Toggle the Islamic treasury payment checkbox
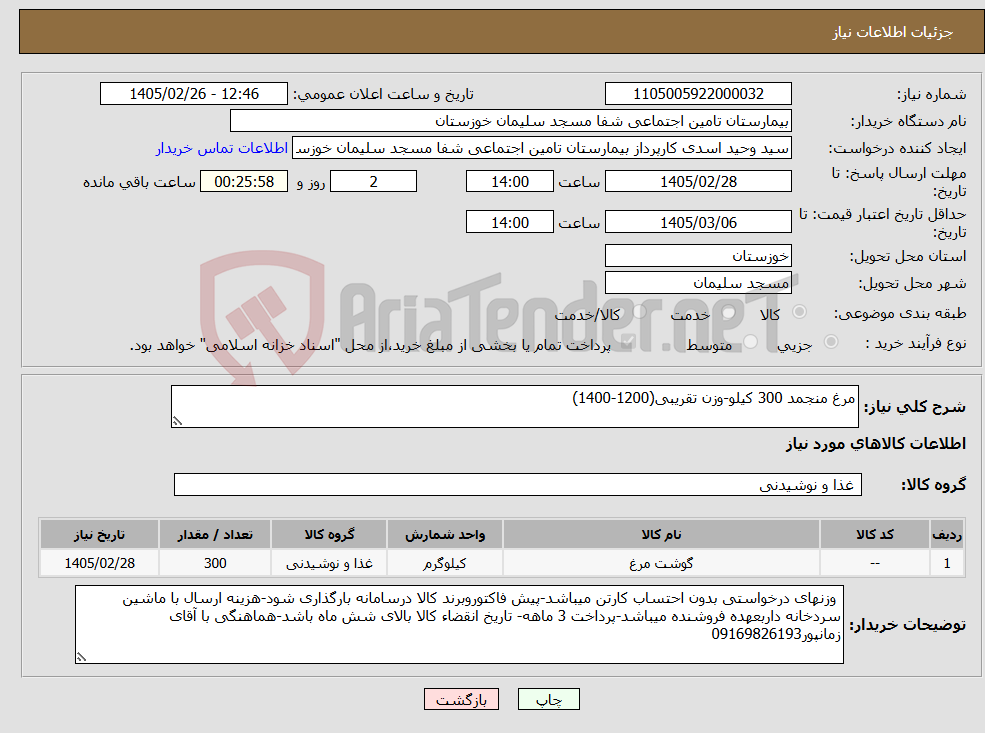Viewport: 985px width, 733px height. 626,343
